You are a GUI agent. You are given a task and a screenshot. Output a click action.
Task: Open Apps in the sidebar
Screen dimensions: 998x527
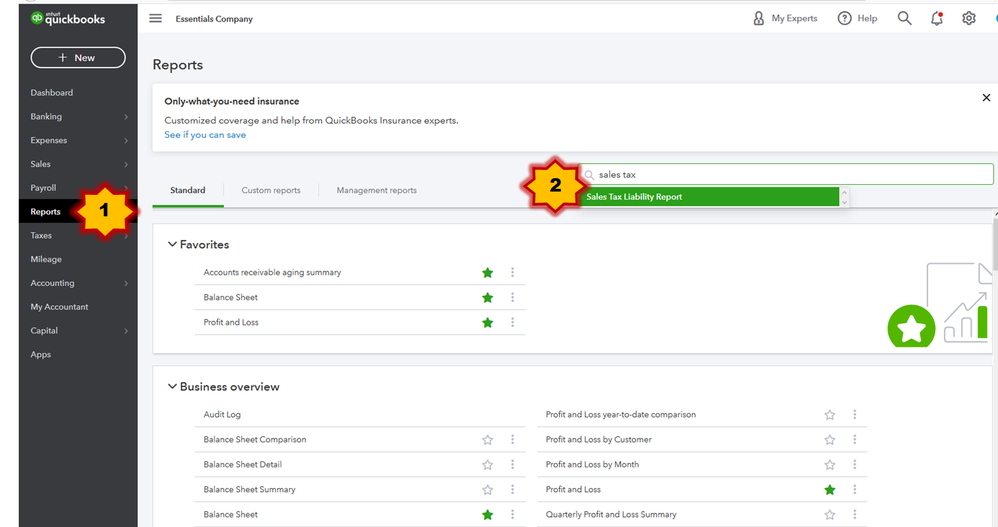[x=40, y=355]
